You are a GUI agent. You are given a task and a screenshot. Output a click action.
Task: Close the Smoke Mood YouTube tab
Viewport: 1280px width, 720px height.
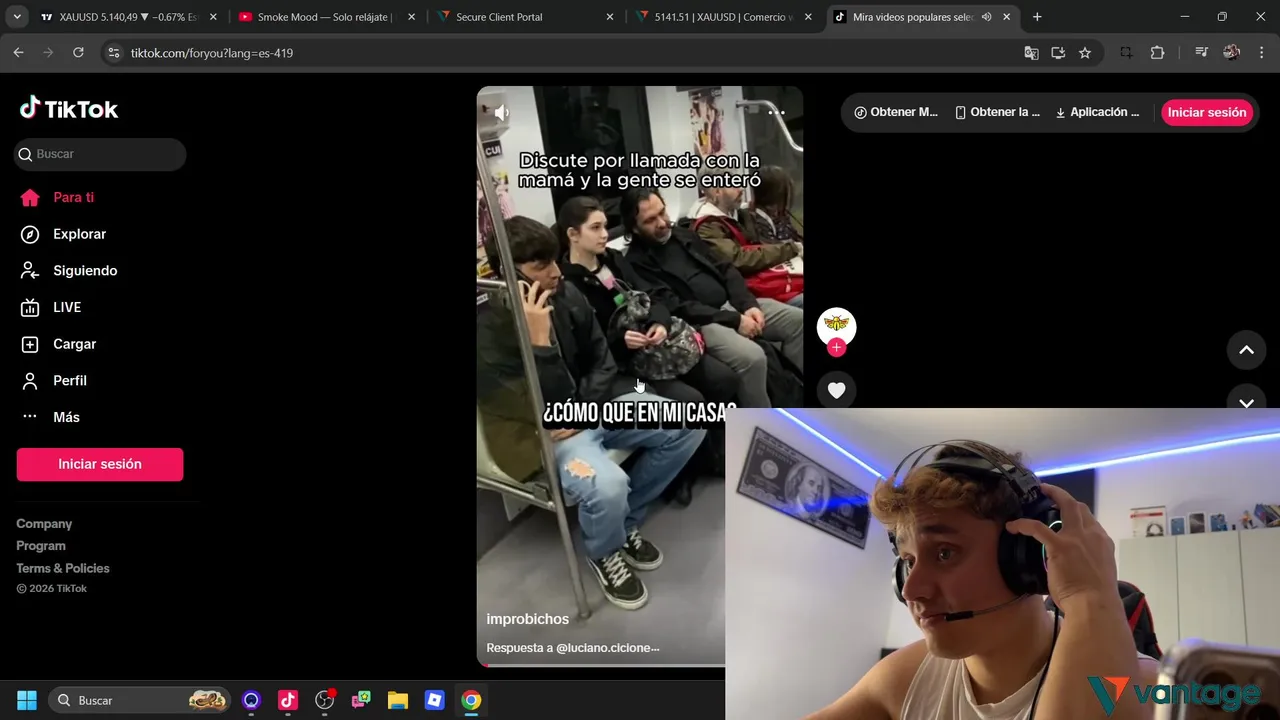click(x=411, y=17)
